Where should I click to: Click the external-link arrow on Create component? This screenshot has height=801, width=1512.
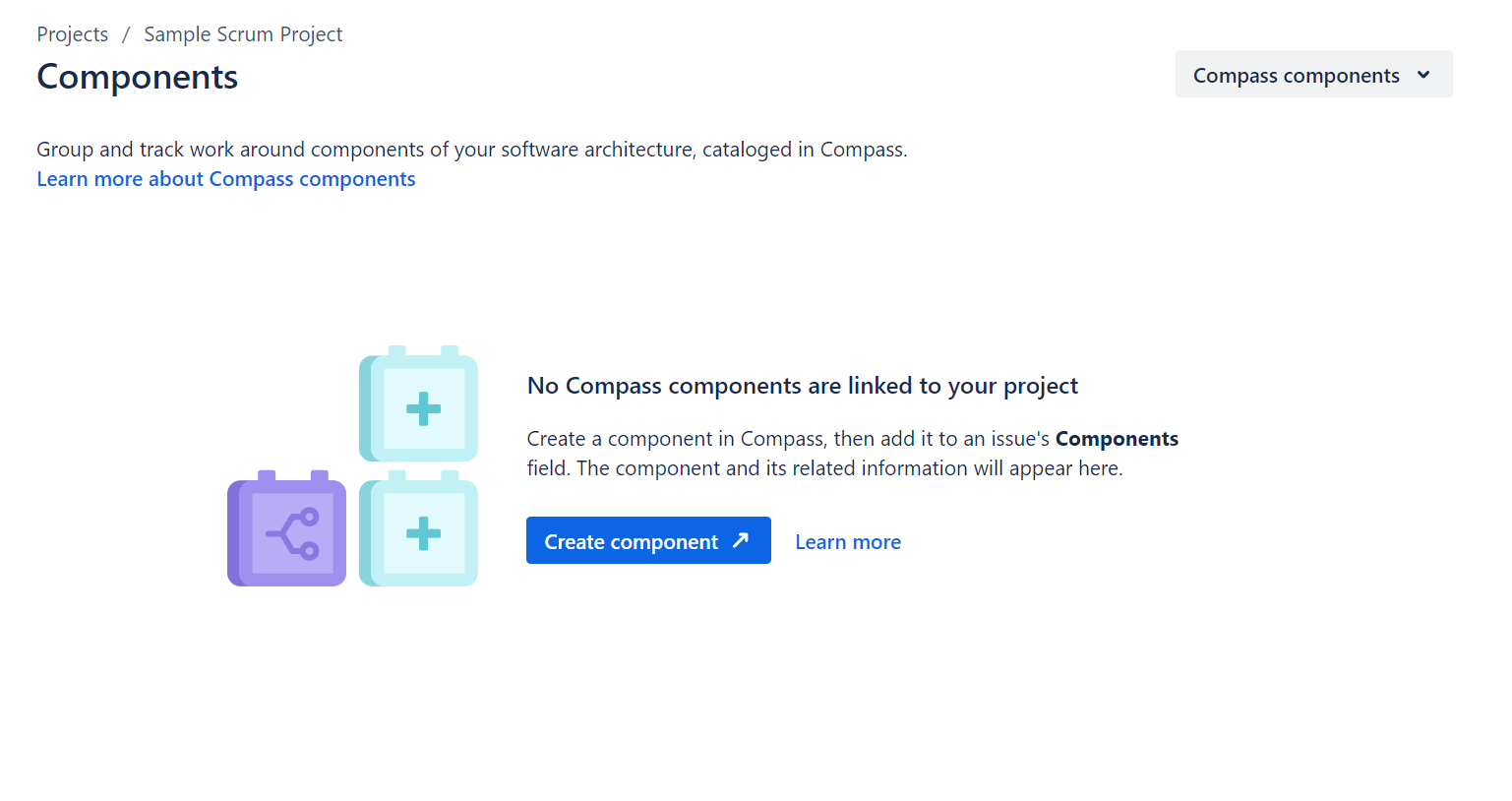(741, 540)
